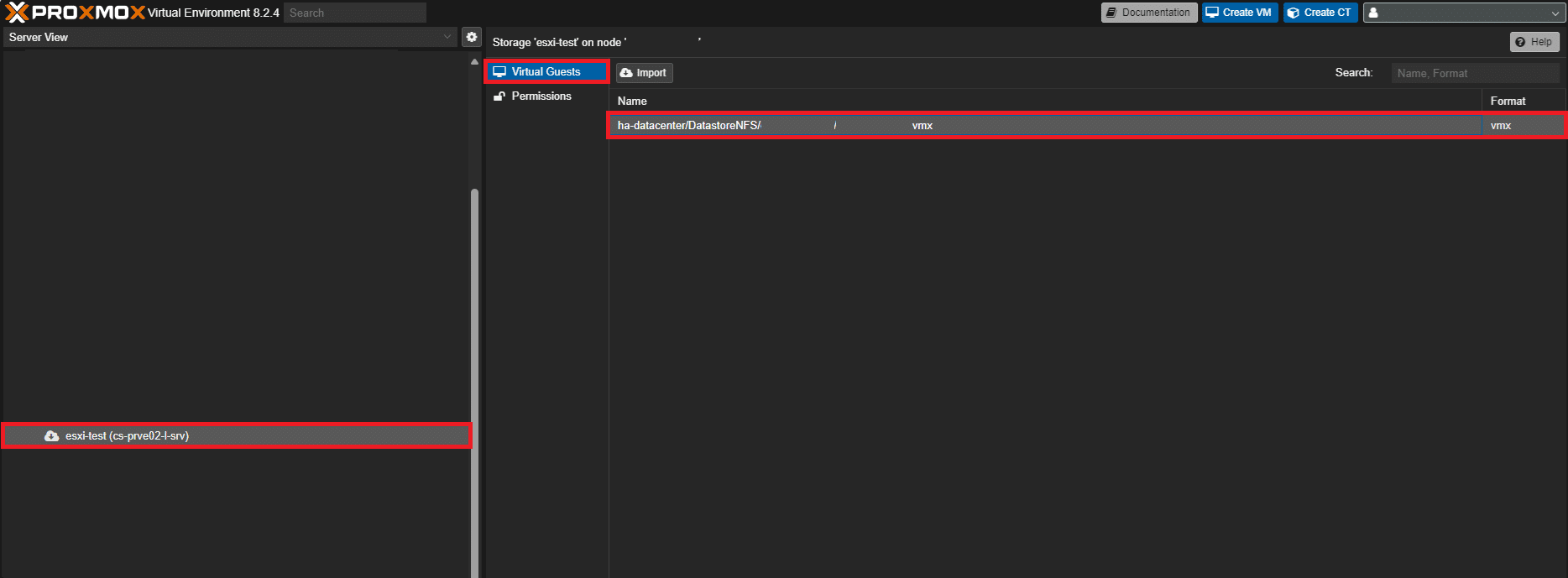Click the user account icon

(x=1373, y=13)
